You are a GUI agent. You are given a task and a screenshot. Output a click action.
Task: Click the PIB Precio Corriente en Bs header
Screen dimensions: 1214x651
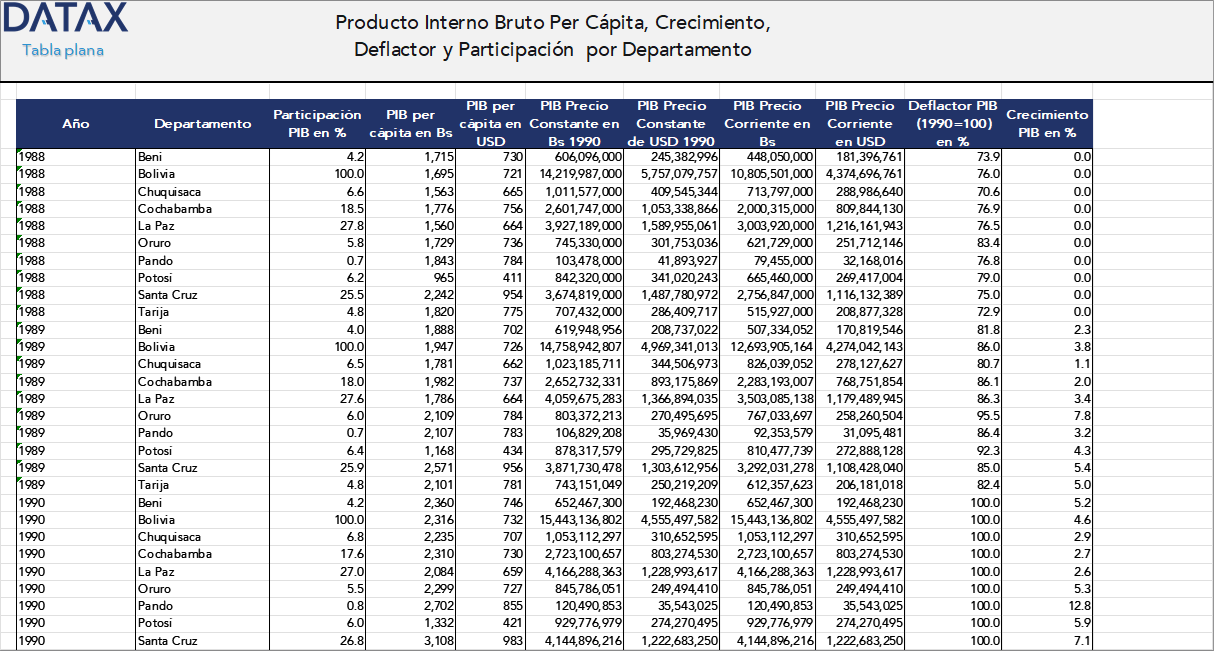point(767,124)
